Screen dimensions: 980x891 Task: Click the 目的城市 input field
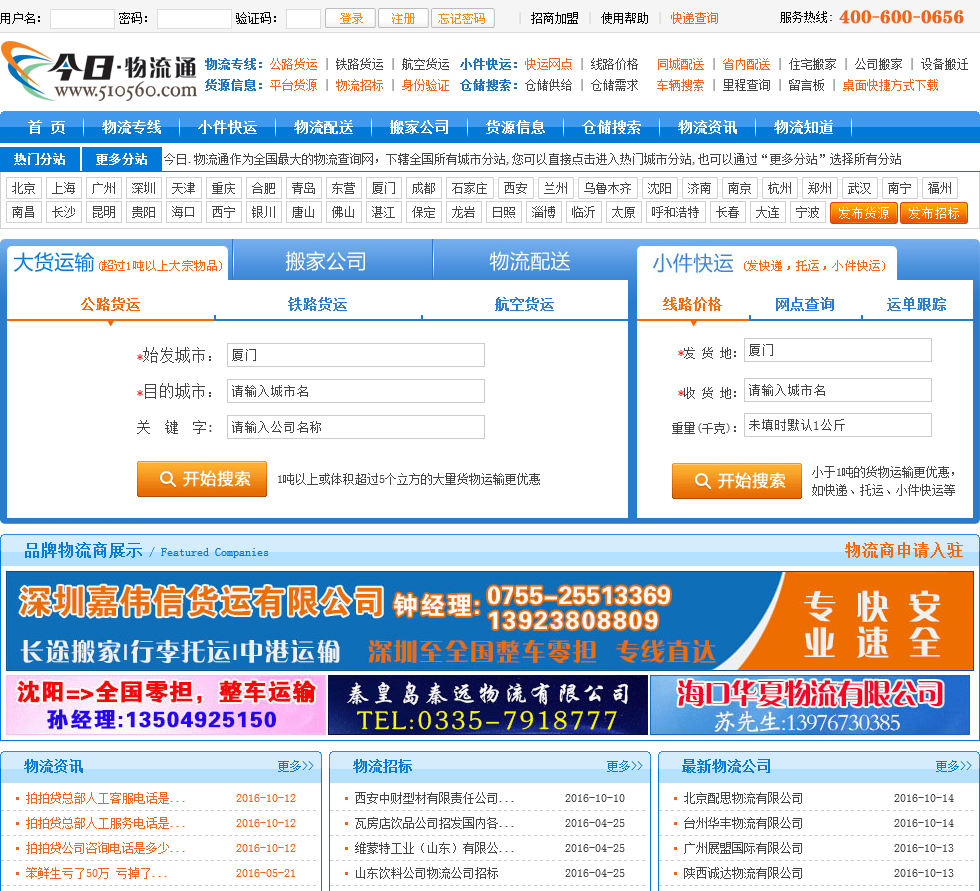[x=356, y=391]
